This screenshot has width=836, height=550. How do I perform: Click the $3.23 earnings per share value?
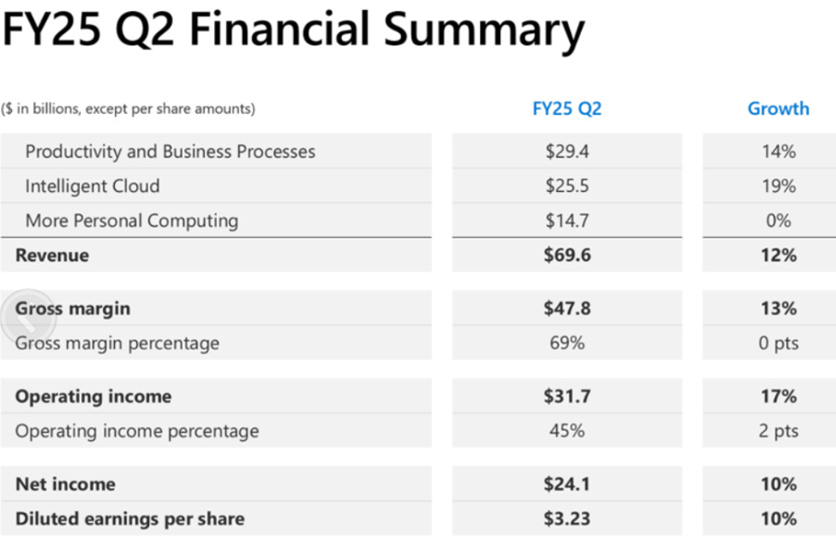tap(567, 519)
